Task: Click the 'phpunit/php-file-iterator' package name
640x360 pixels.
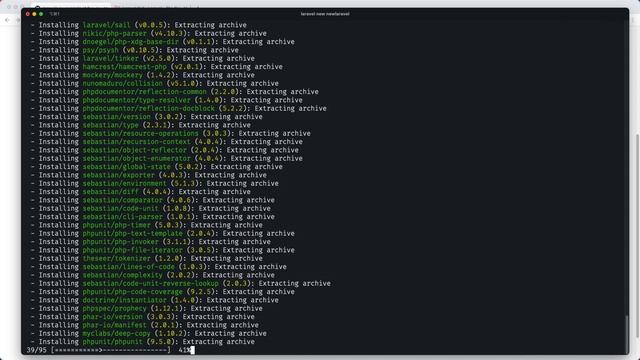Action: pyautogui.click(x=132, y=250)
